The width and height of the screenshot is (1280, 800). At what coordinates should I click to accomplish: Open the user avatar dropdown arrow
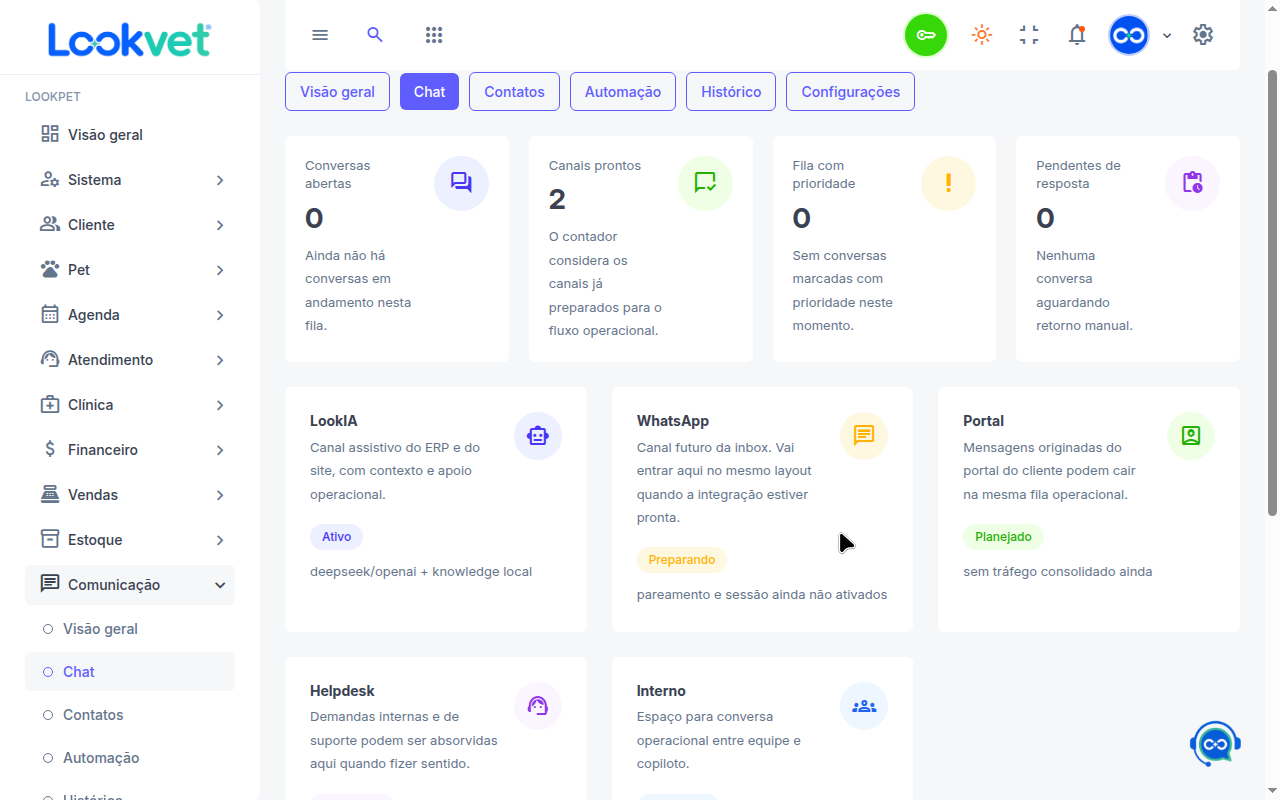1167,36
